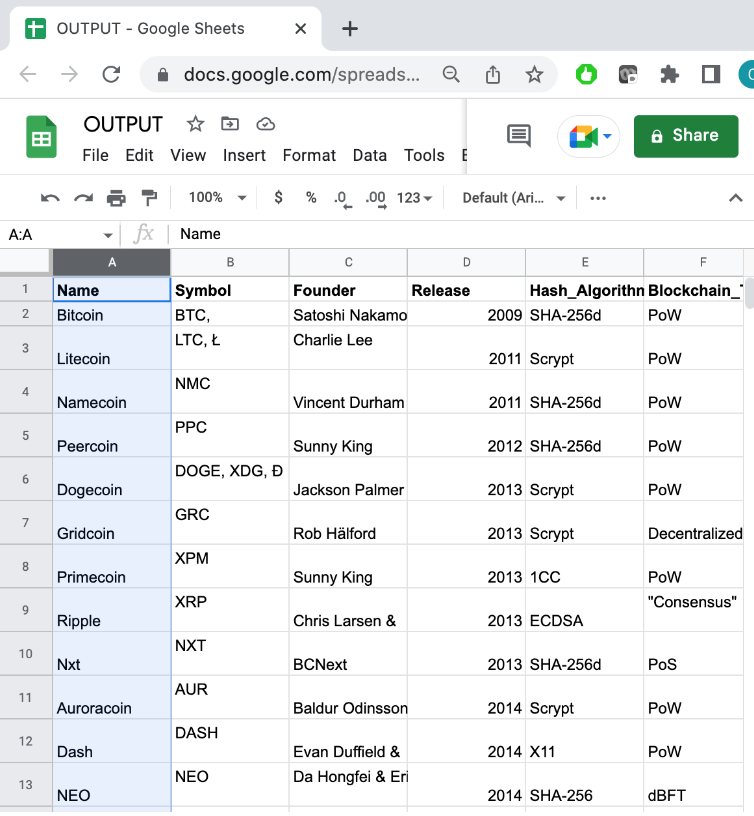The width and height of the screenshot is (754, 816).
Task: Select row 7 header
Action: [x=25, y=523]
